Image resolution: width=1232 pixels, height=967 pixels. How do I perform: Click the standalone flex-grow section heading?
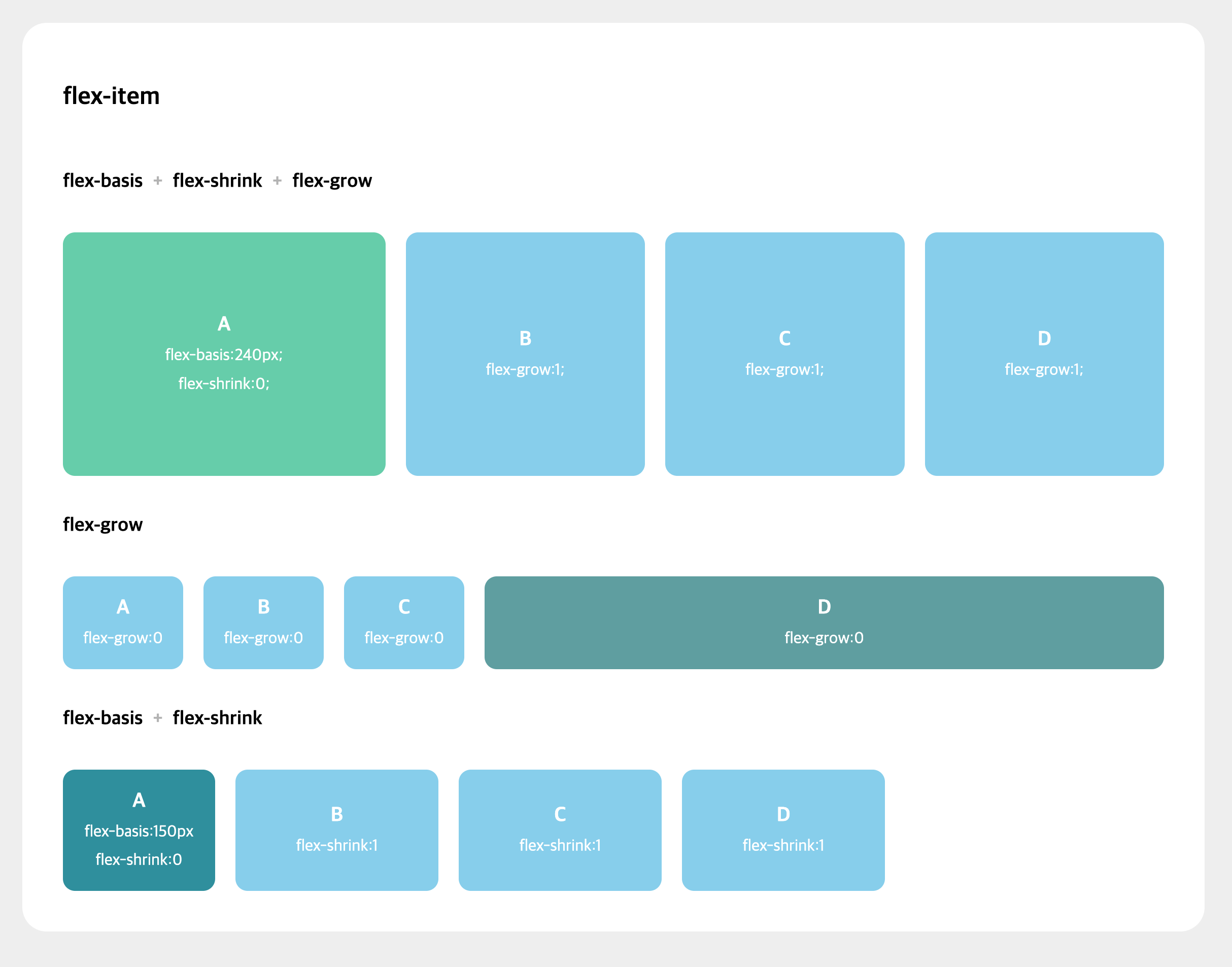(102, 524)
